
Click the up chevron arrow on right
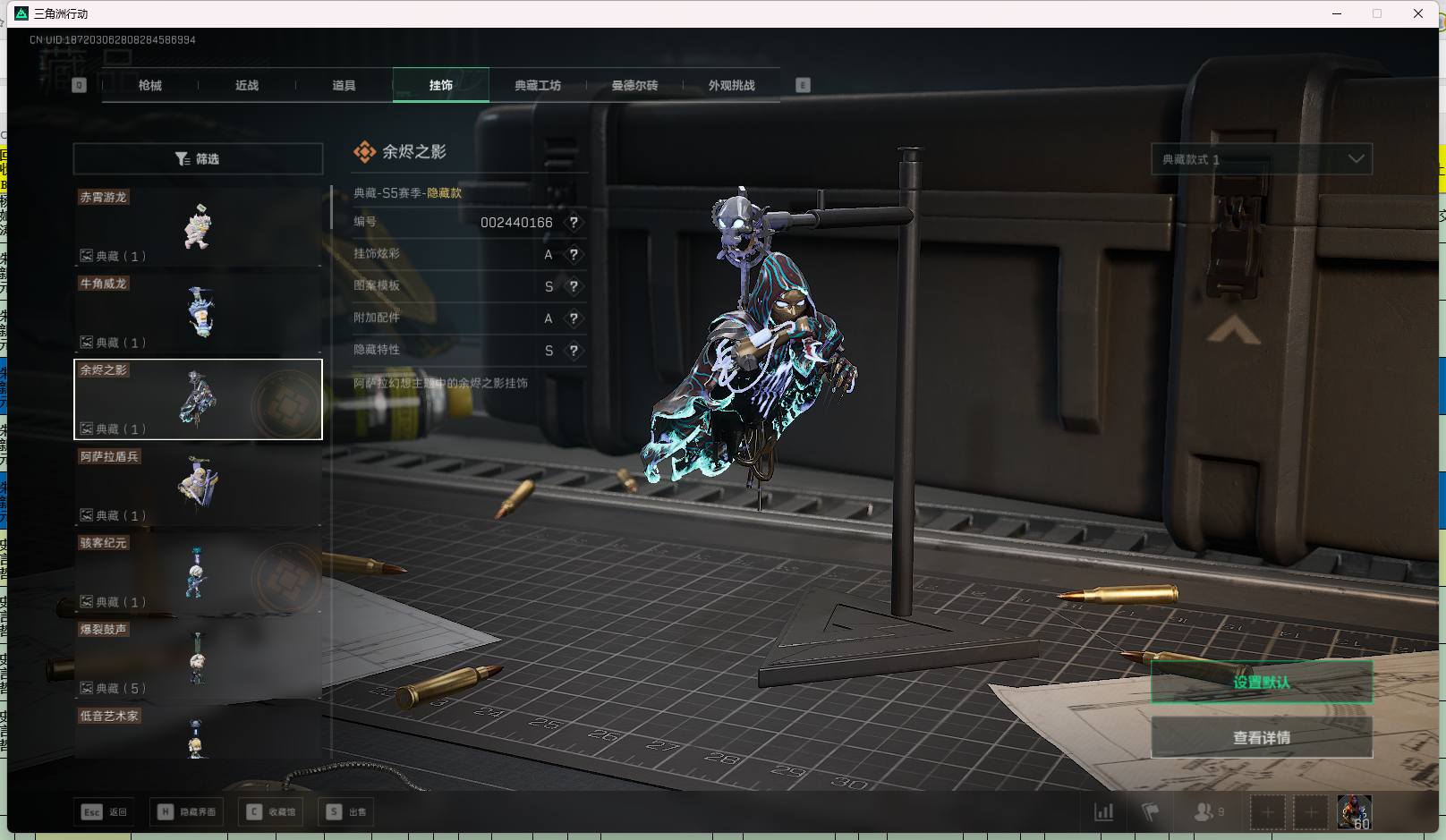1233,332
